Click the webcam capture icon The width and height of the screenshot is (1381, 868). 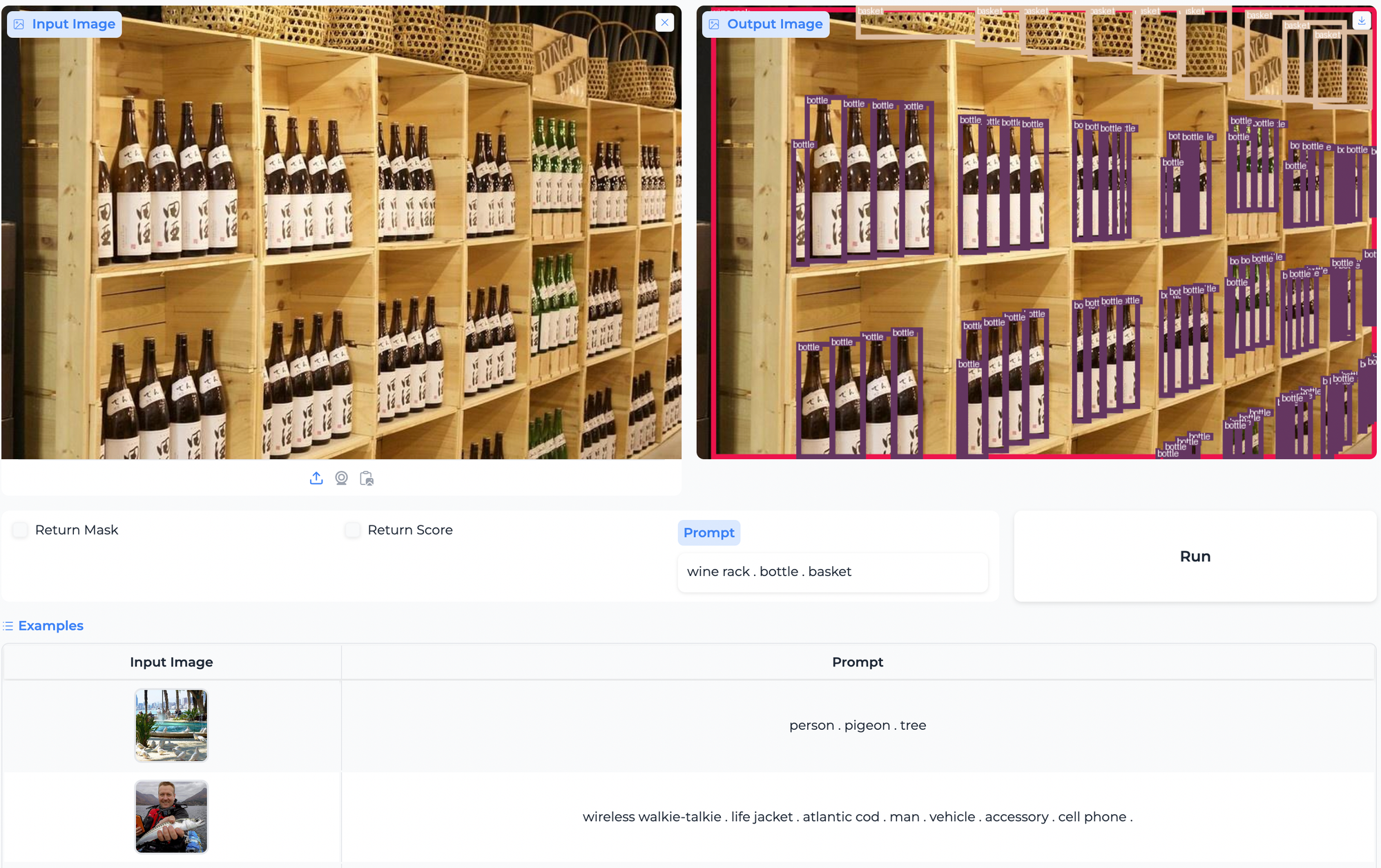tap(341, 478)
